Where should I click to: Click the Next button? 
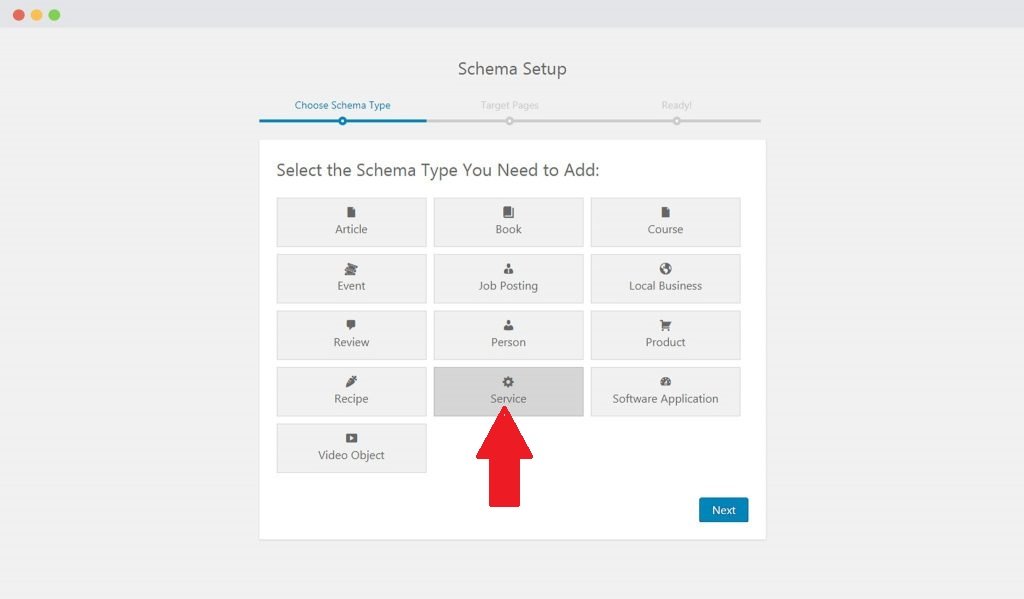click(x=723, y=510)
